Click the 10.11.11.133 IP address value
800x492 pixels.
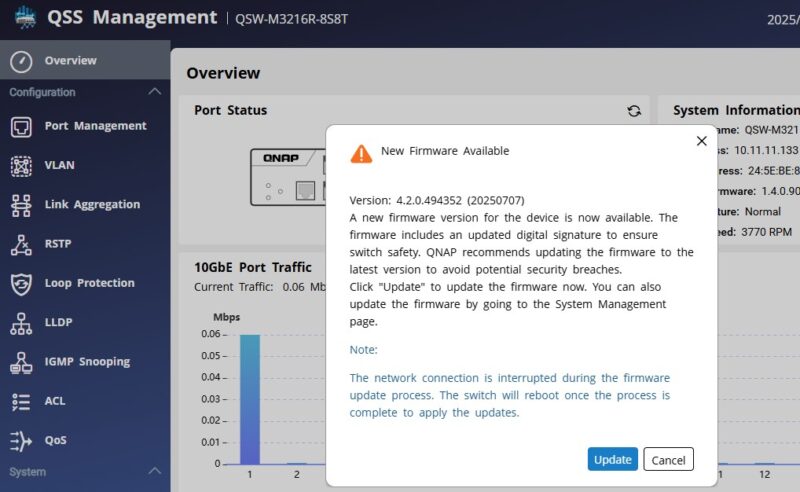(x=766, y=150)
